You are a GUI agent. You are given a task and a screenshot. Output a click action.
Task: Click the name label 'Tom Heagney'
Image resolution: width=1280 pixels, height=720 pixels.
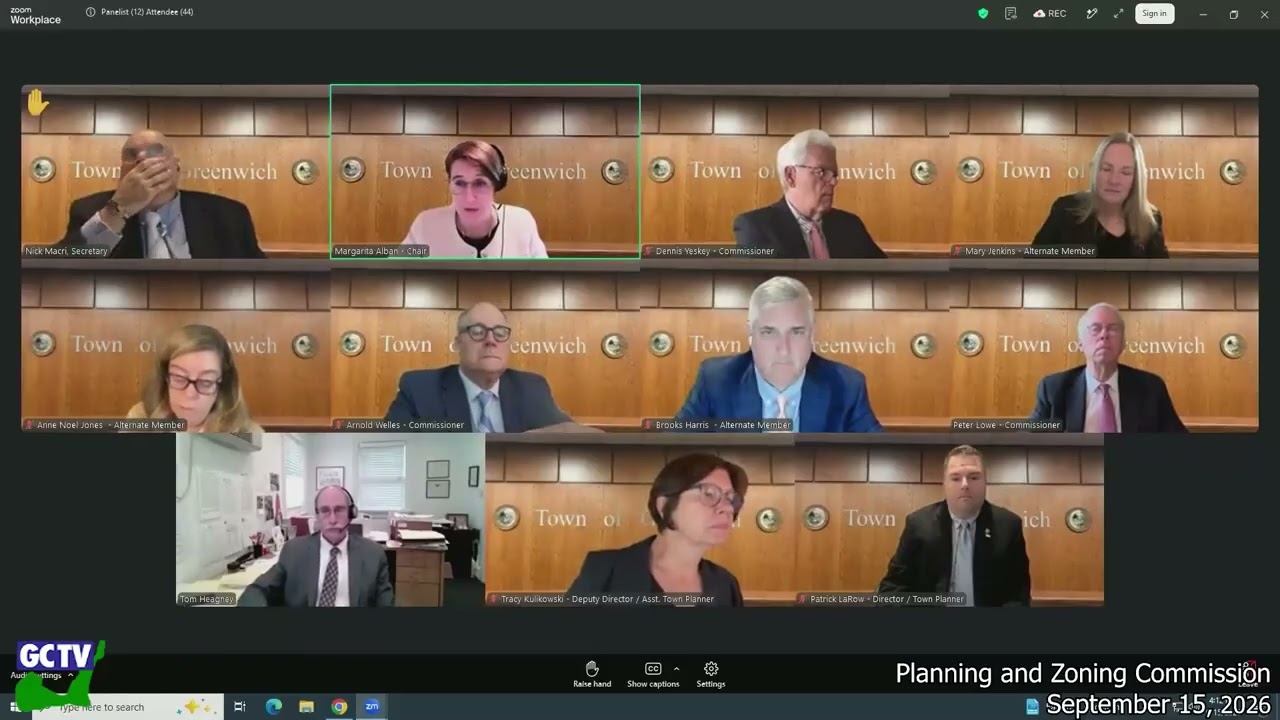(x=207, y=599)
